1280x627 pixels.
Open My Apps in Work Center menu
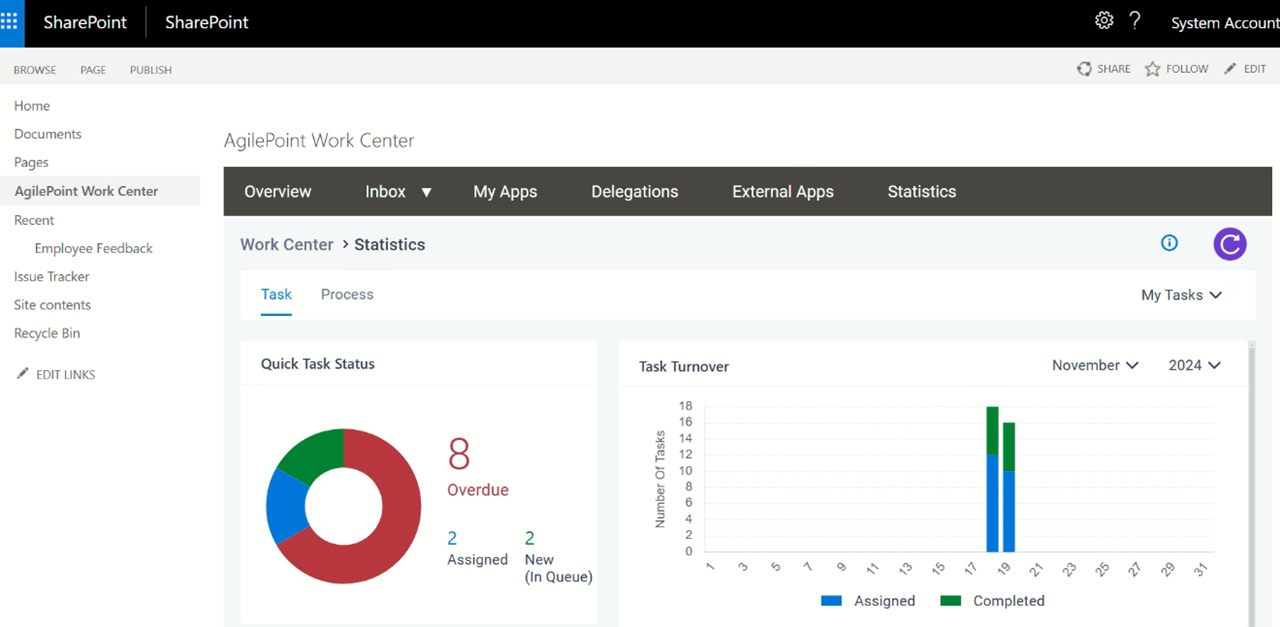505,191
